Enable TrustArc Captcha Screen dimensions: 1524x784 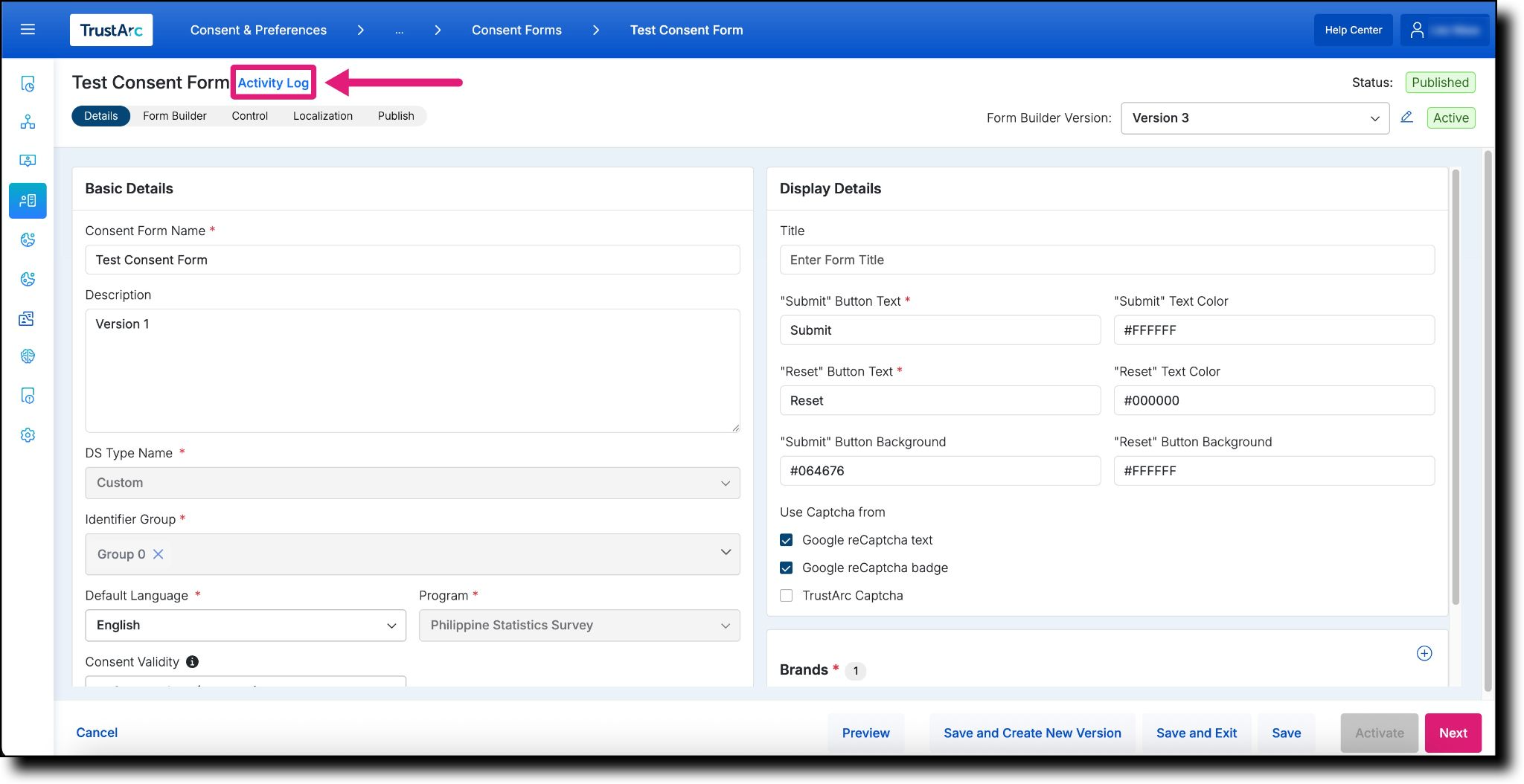point(786,595)
